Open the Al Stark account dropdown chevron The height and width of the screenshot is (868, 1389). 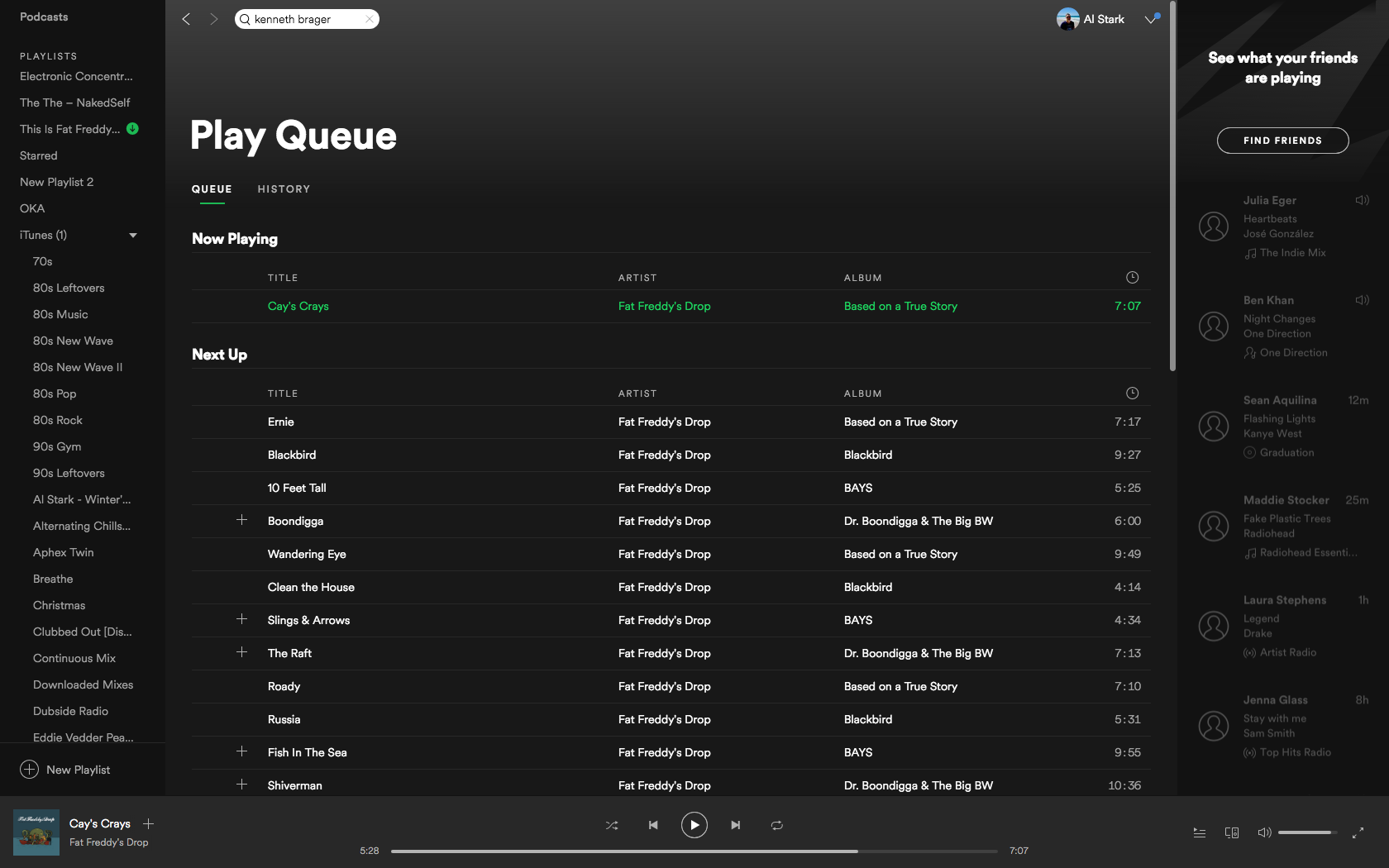1152,18
